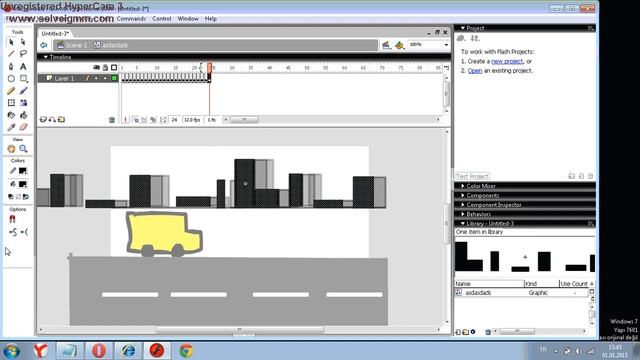
Task: Toggle Snap to Objects magnet option
Action: (x=12, y=220)
